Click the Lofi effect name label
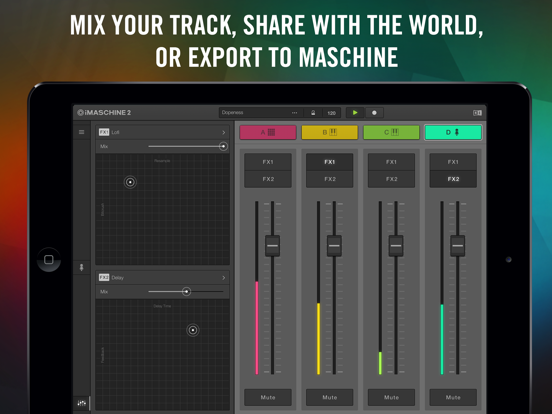 click(115, 132)
